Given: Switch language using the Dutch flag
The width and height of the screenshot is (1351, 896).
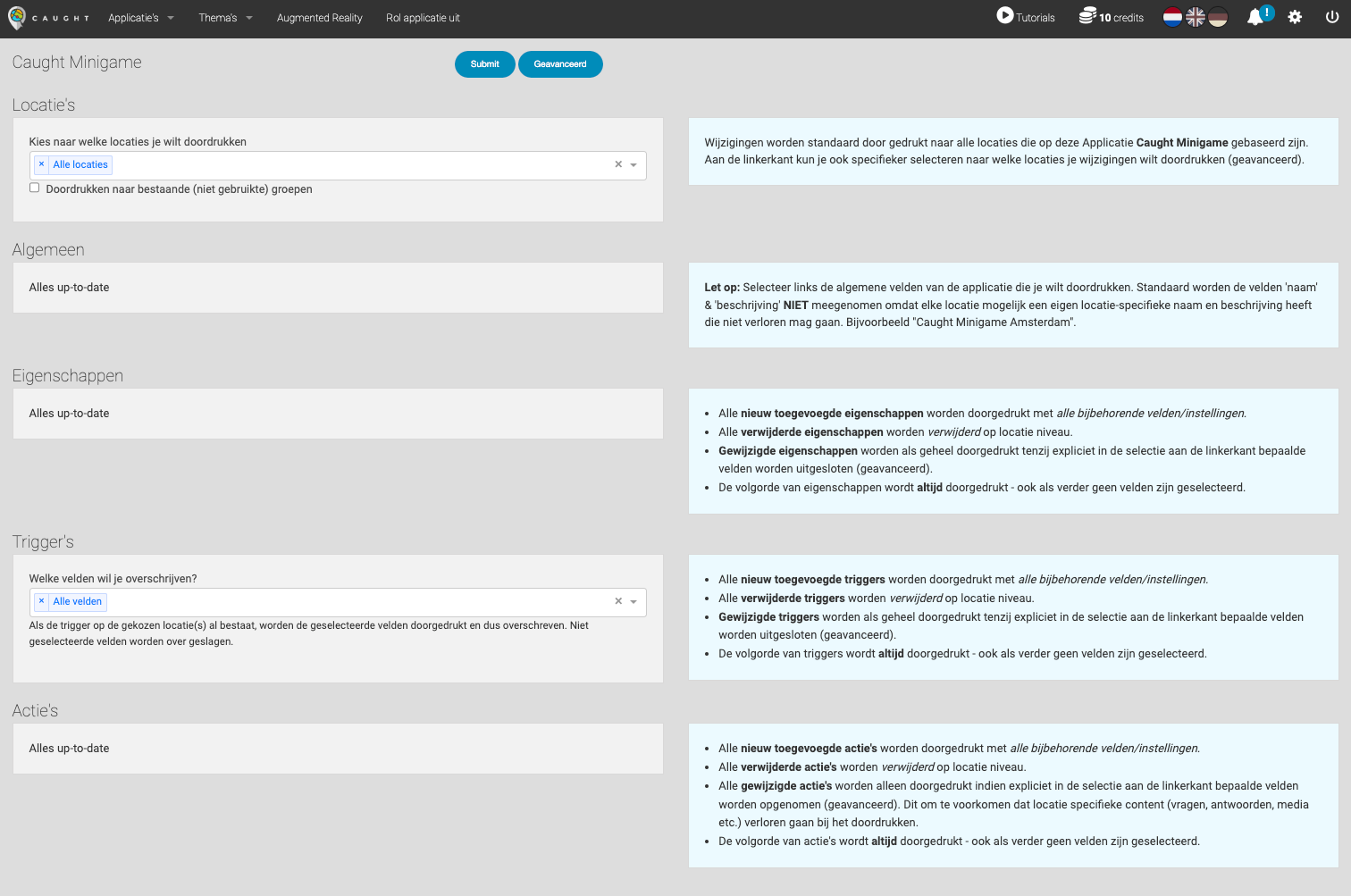Looking at the screenshot, I should point(1172,17).
